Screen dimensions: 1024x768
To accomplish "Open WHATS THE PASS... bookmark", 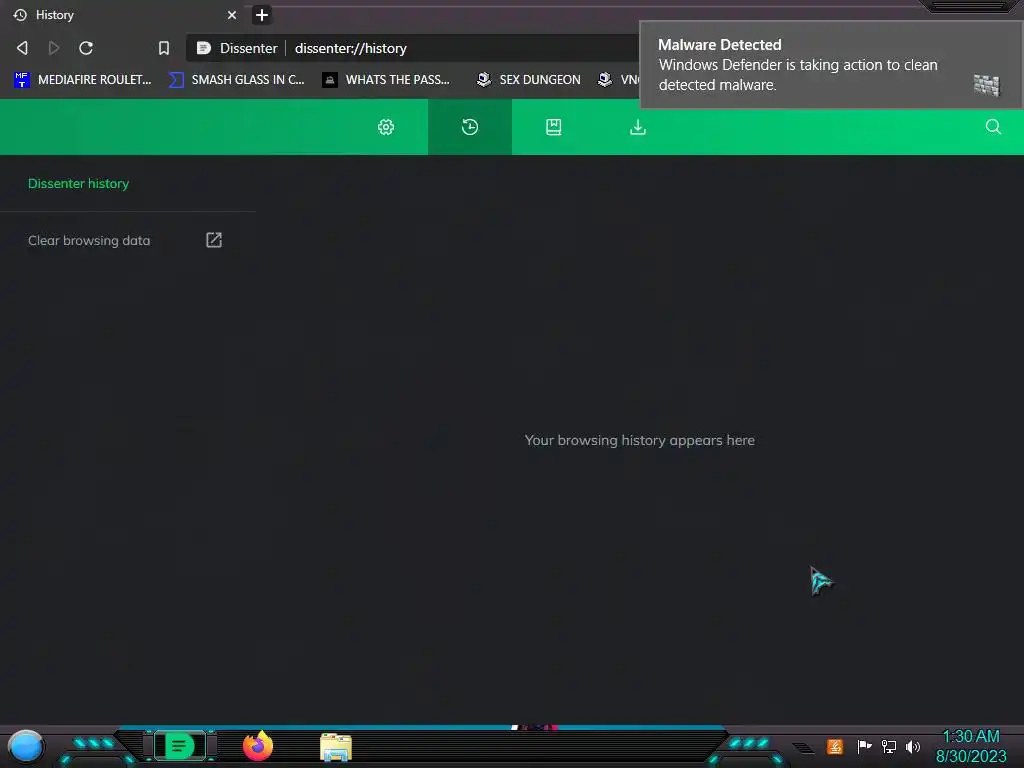I will tap(386, 80).
